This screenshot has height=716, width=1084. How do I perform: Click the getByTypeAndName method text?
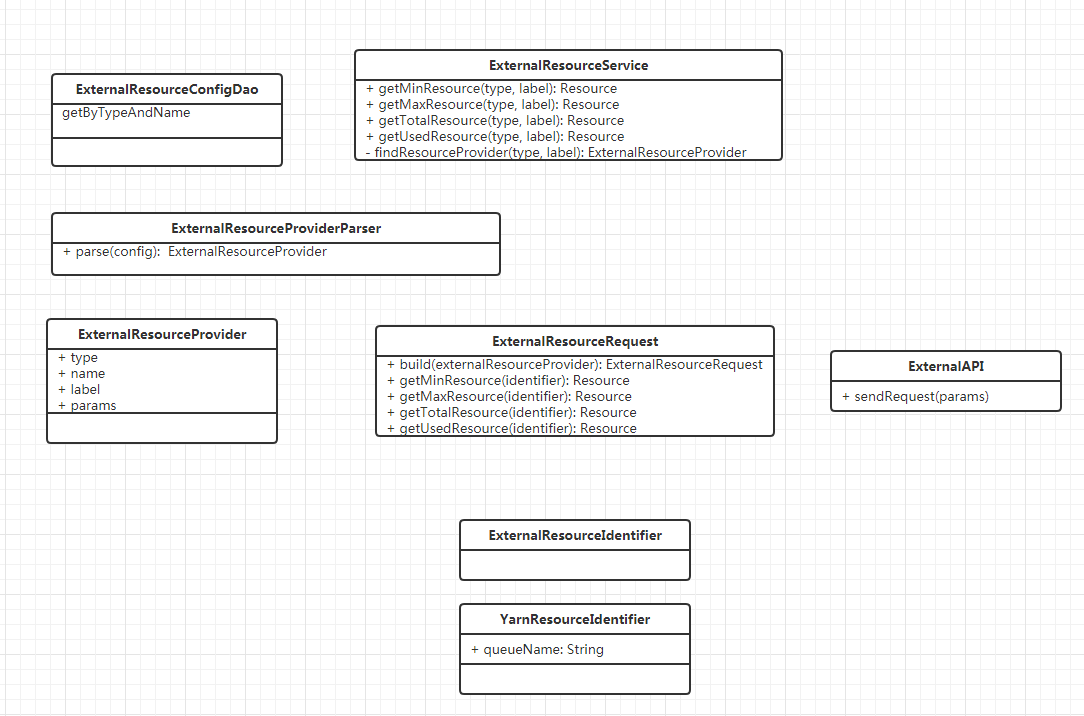126,113
